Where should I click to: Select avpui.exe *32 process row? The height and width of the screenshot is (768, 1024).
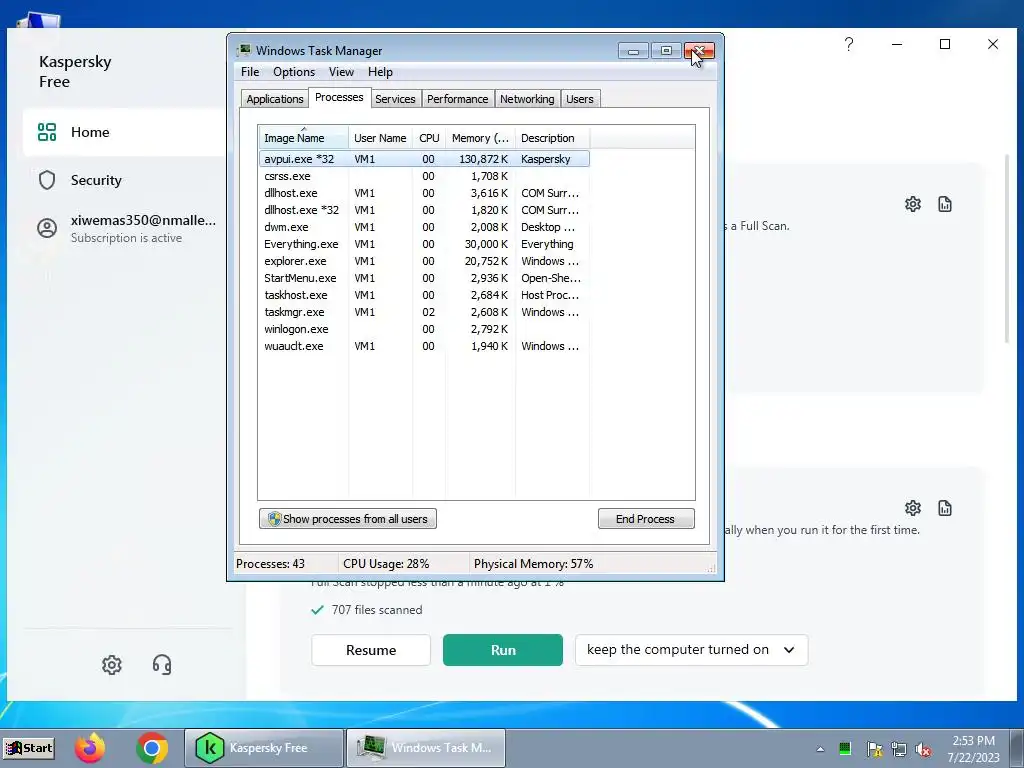424,159
